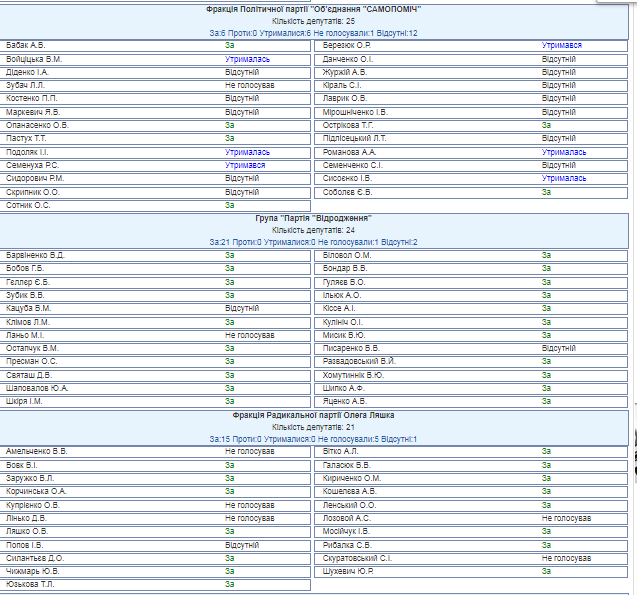Screen dimensions: 637x595
Task: Click the name Данченко О.І.
Action: coord(348,59)
